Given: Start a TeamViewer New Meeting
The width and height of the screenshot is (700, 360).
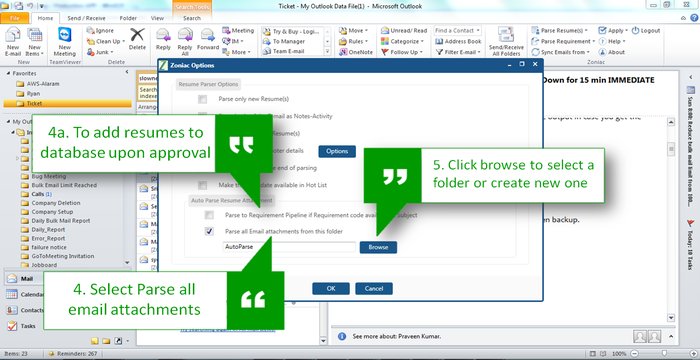Looking at the screenshot, I should coord(65,42).
